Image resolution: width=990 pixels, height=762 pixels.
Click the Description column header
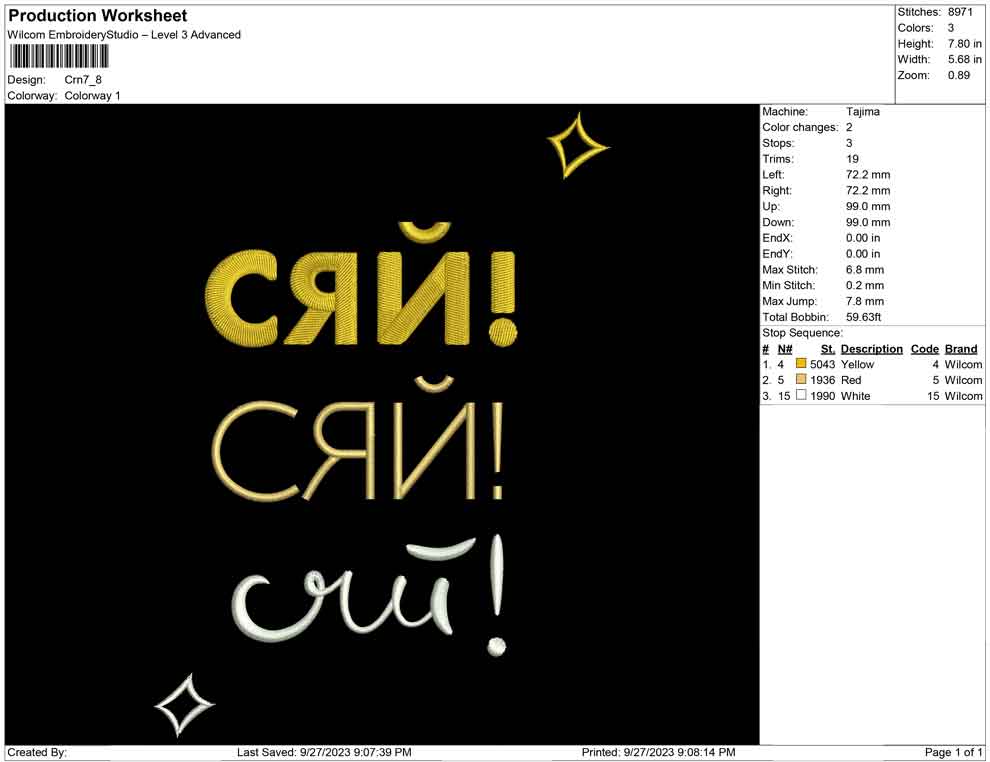point(871,349)
